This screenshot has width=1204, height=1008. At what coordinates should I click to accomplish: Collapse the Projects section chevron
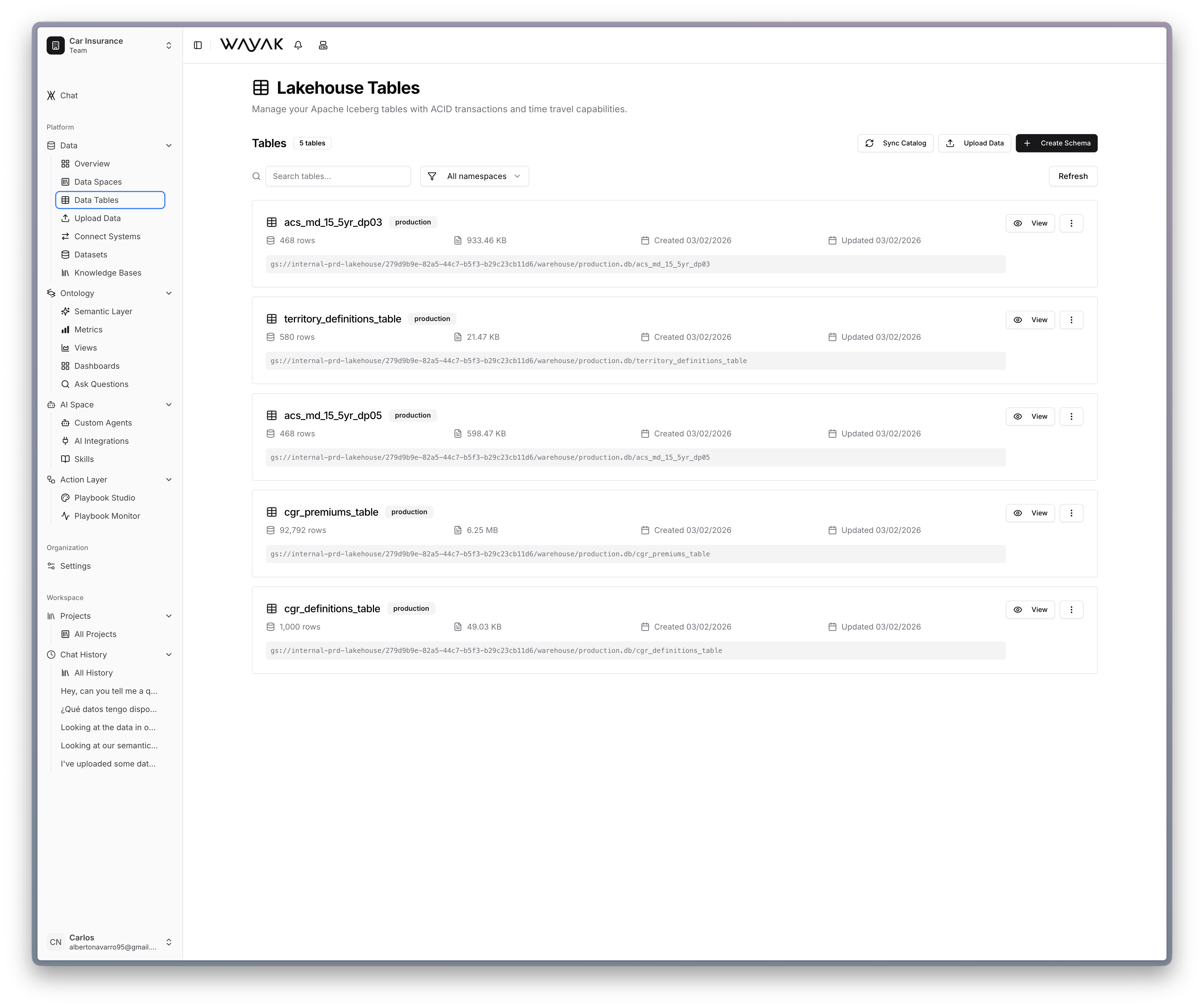tap(169, 616)
